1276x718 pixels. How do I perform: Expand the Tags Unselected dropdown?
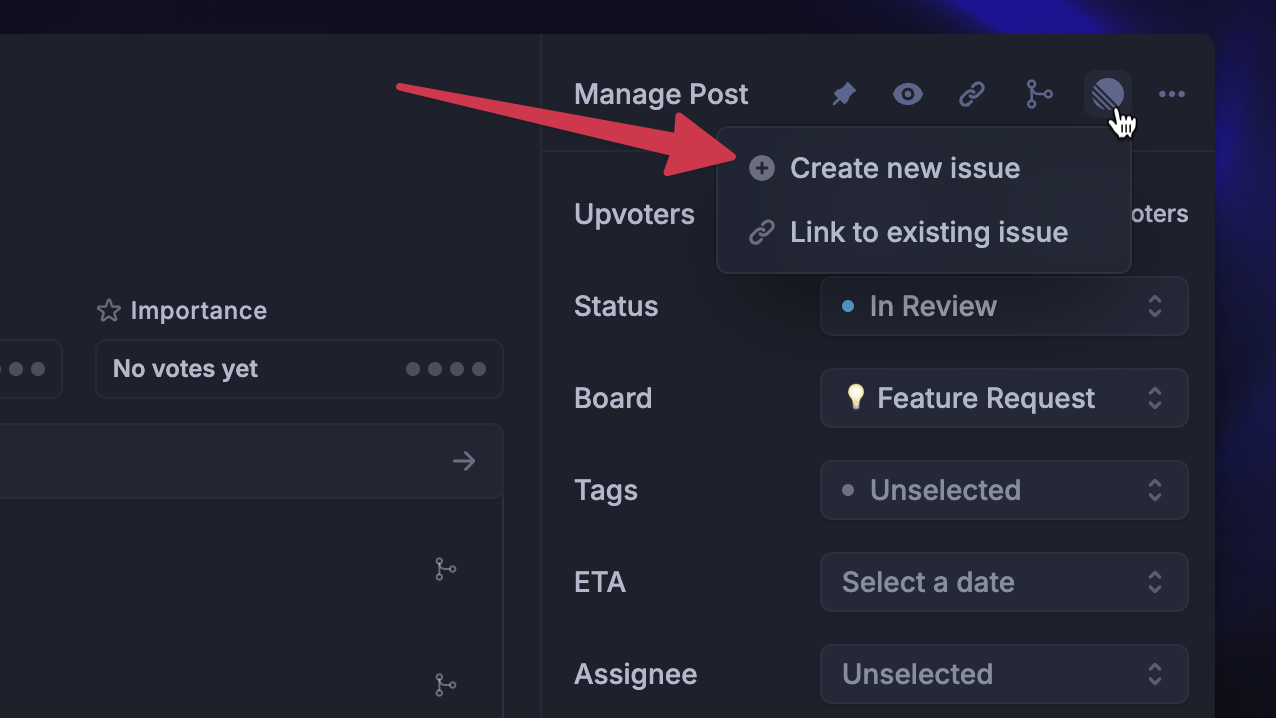pyautogui.click(x=1003, y=490)
